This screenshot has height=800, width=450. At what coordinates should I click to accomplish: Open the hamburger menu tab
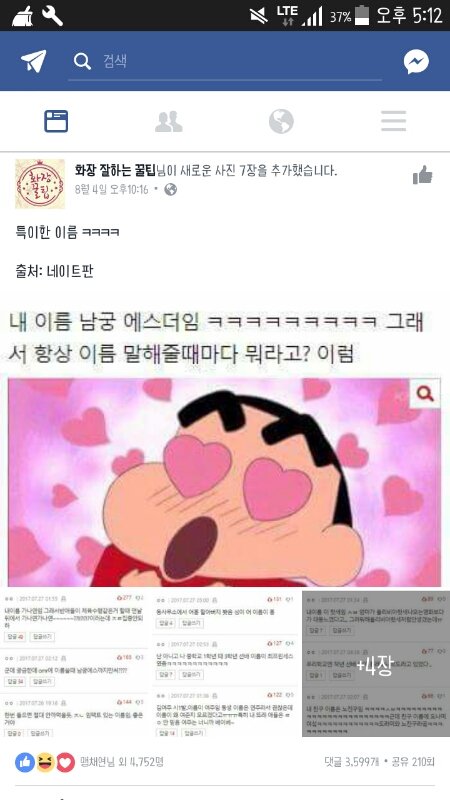pos(393,121)
